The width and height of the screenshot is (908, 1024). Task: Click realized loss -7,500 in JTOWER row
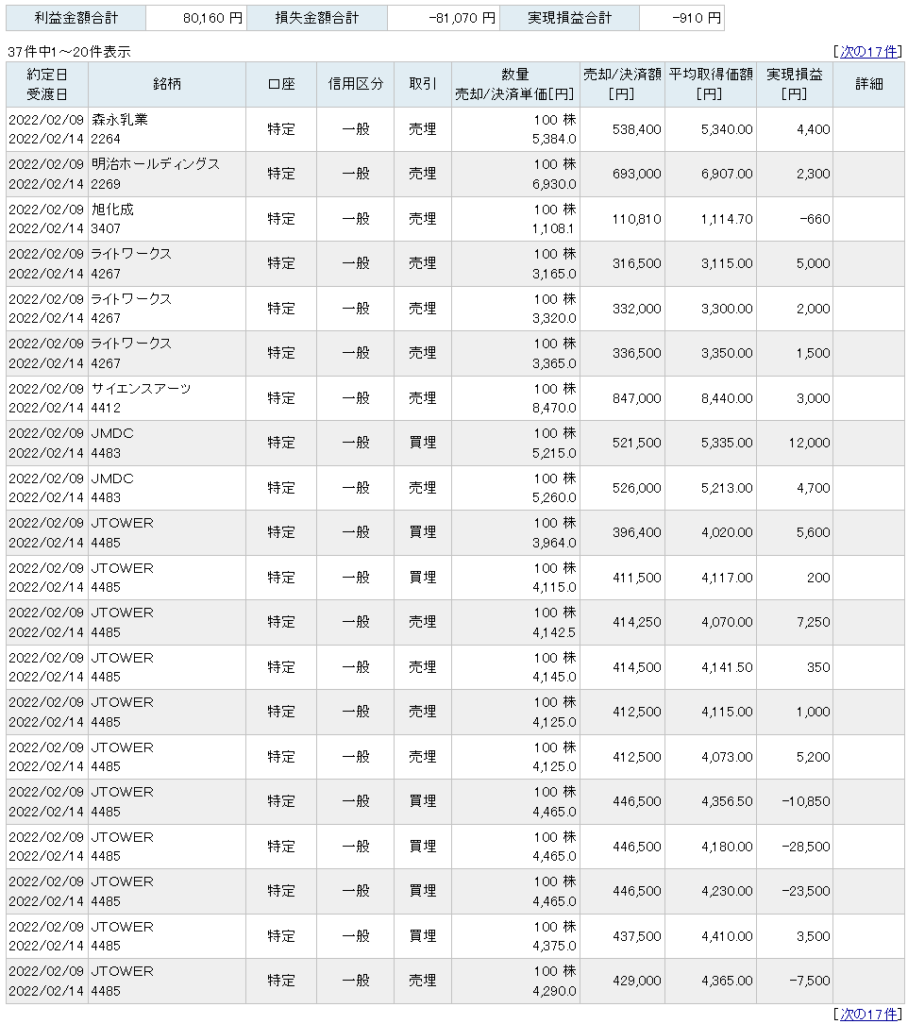tap(809, 980)
